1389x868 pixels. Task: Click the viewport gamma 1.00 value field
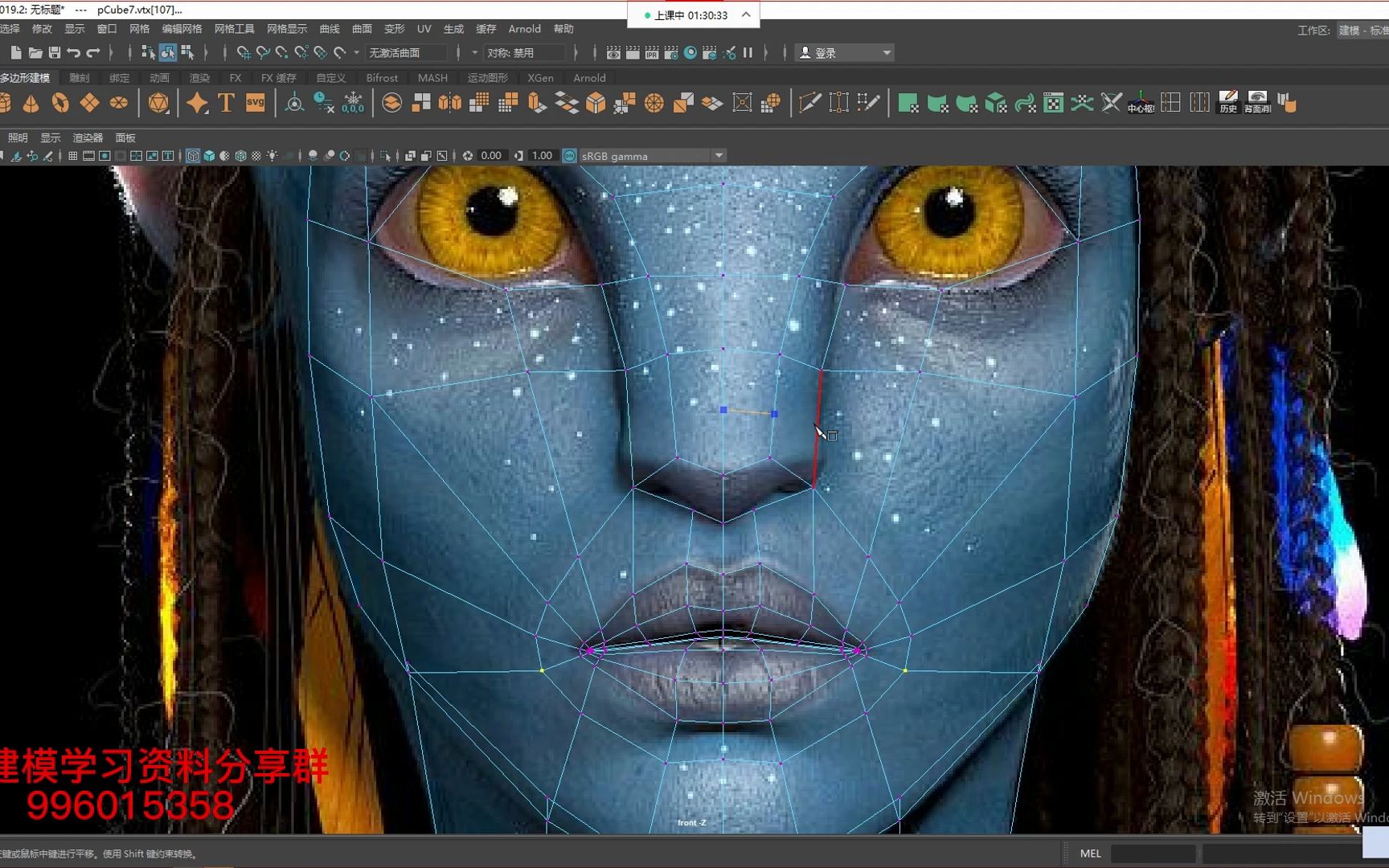point(543,156)
